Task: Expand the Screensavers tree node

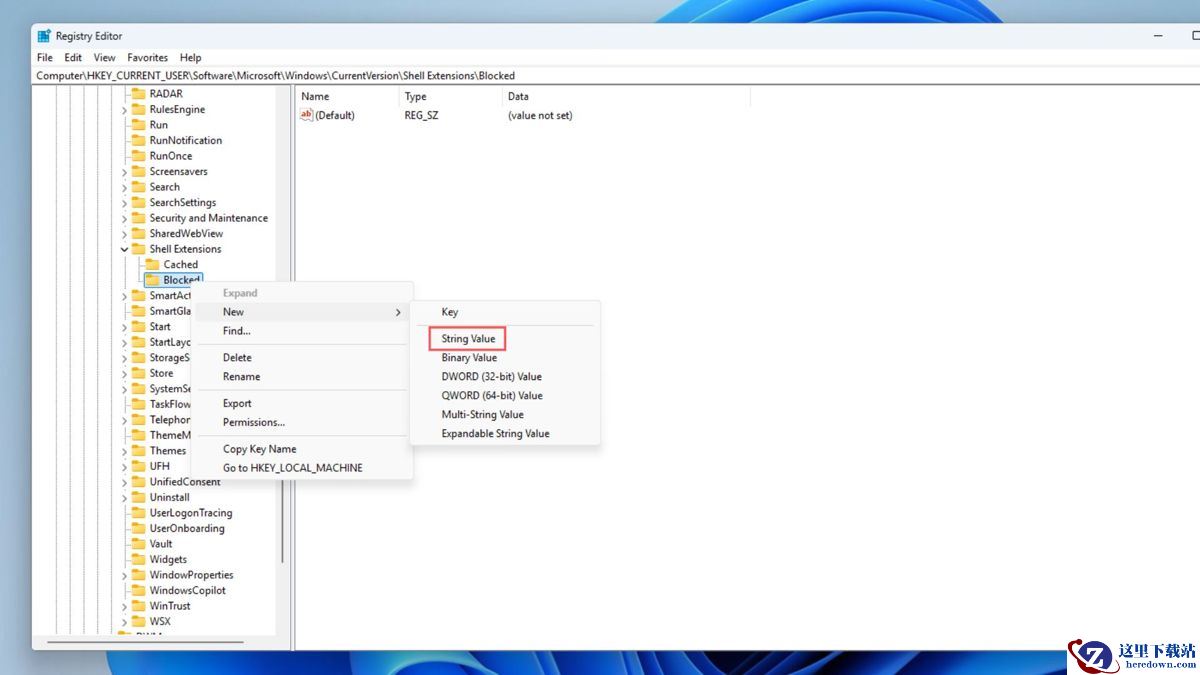Action: coord(125,172)
